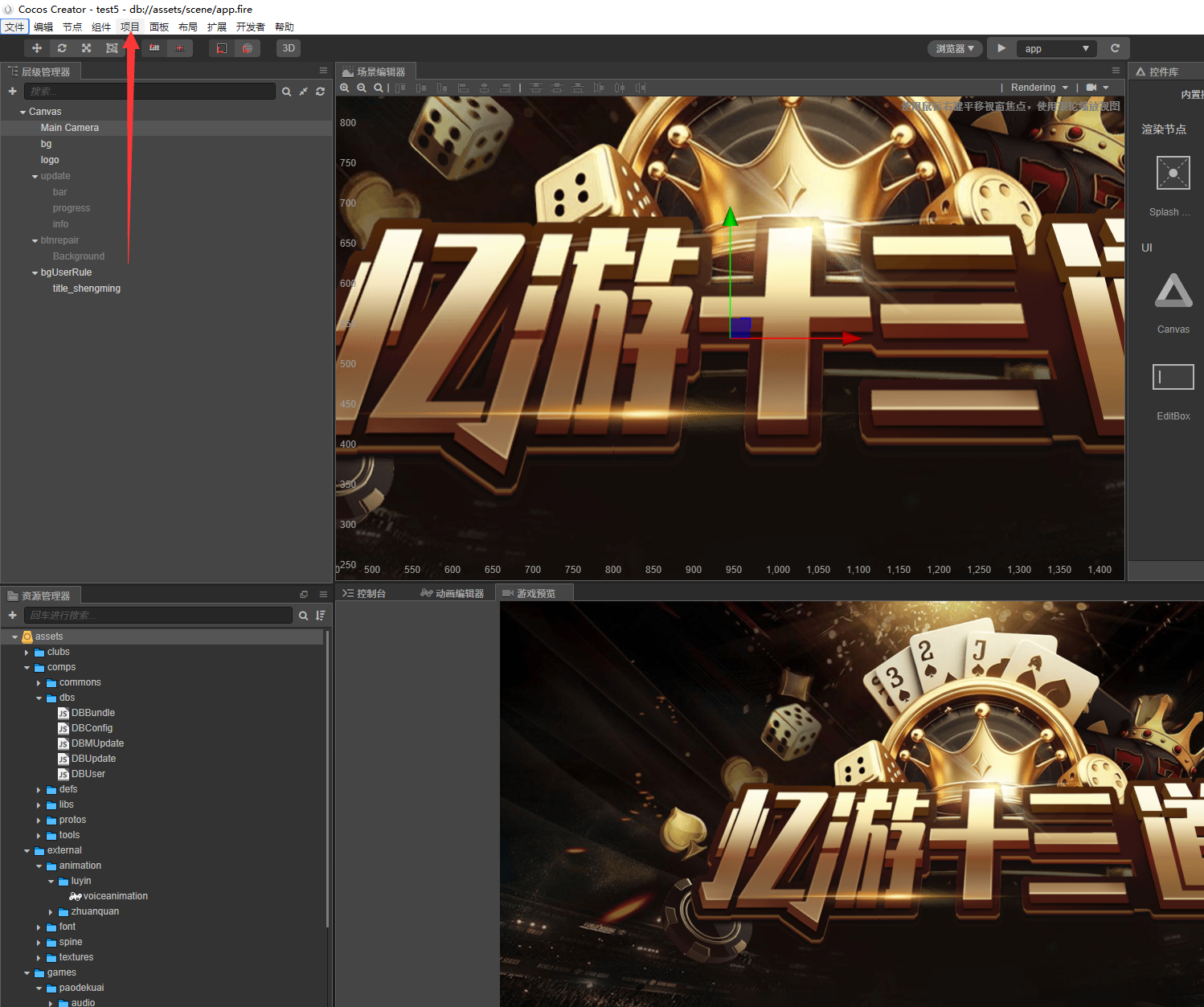Switch gizmo to center position mode
This screenshot has height=1007, width=1204.
click(x=180, y=48)
